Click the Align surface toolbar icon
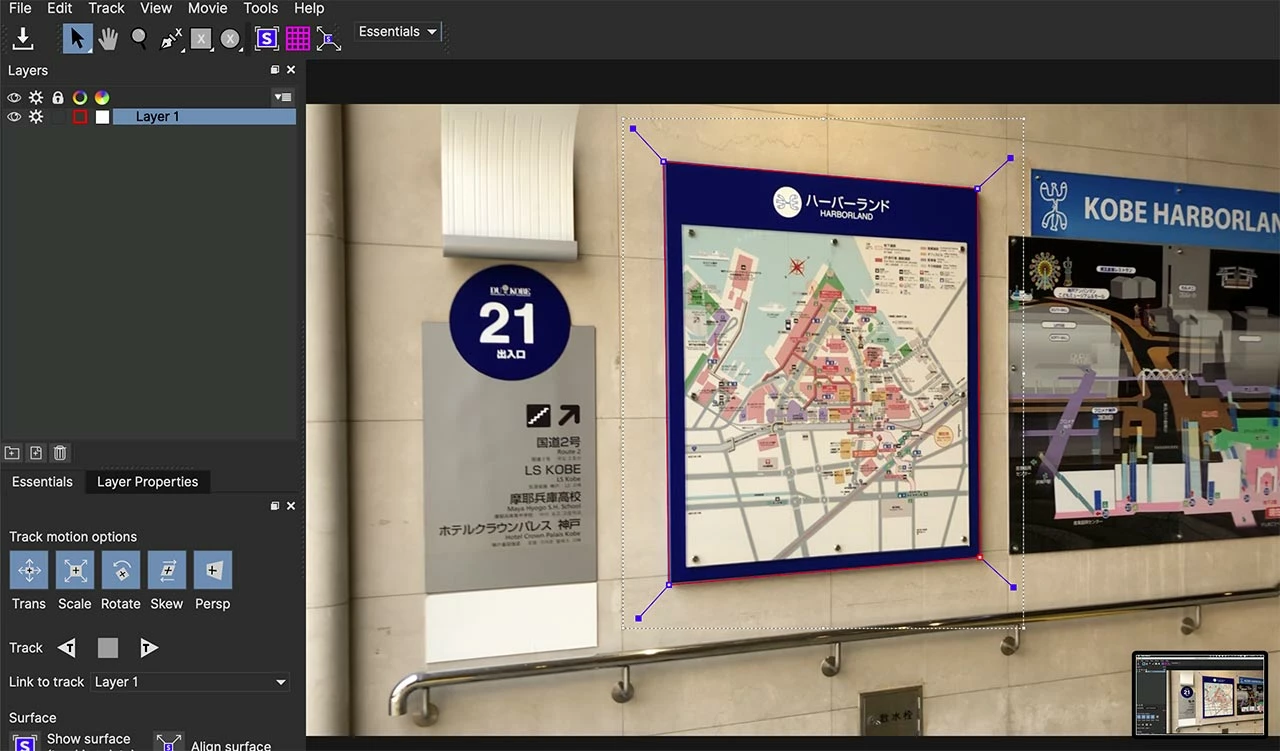 [329, 39]
